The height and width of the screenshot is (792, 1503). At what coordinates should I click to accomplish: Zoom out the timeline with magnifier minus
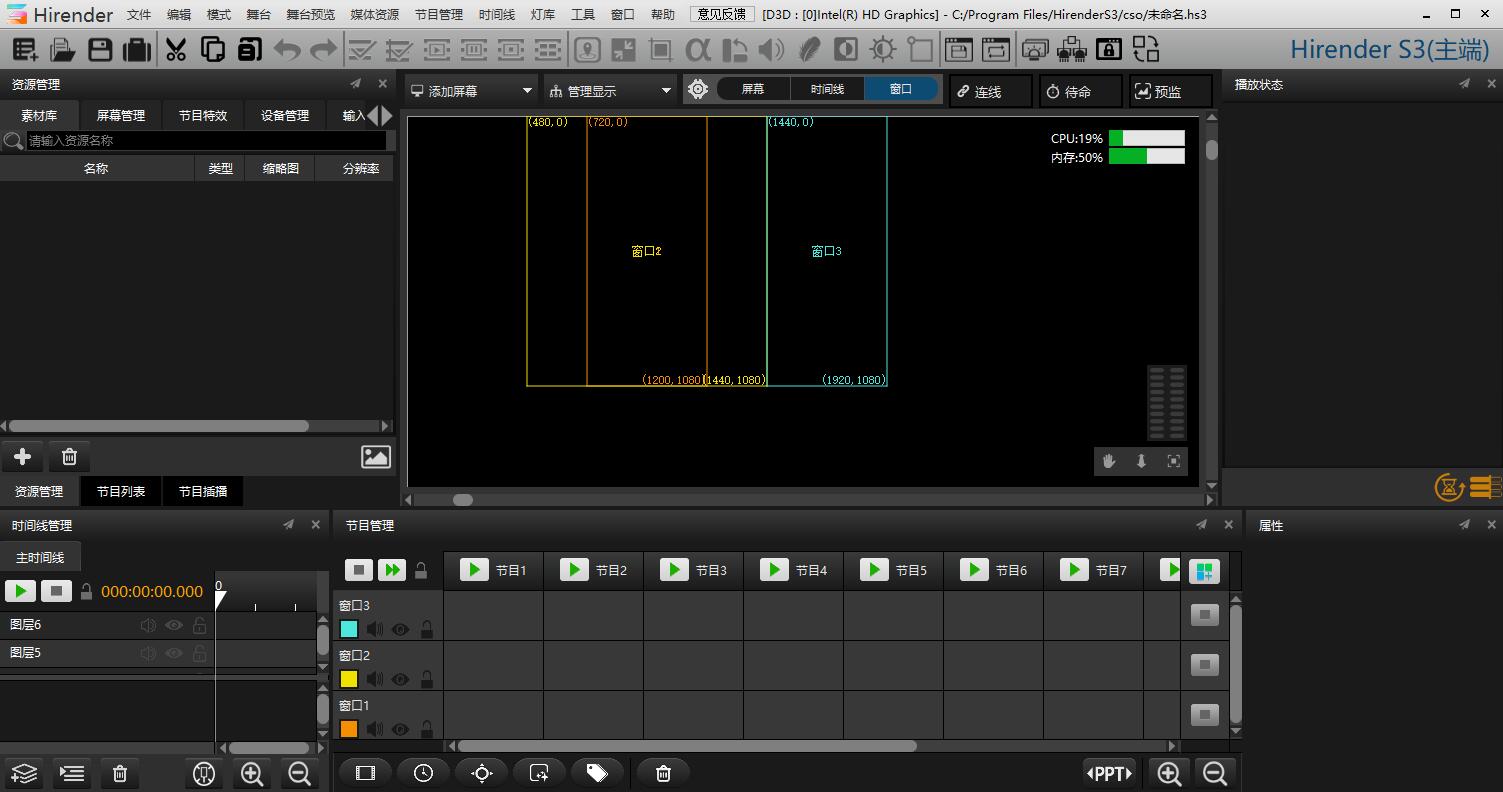coord(299,773)
